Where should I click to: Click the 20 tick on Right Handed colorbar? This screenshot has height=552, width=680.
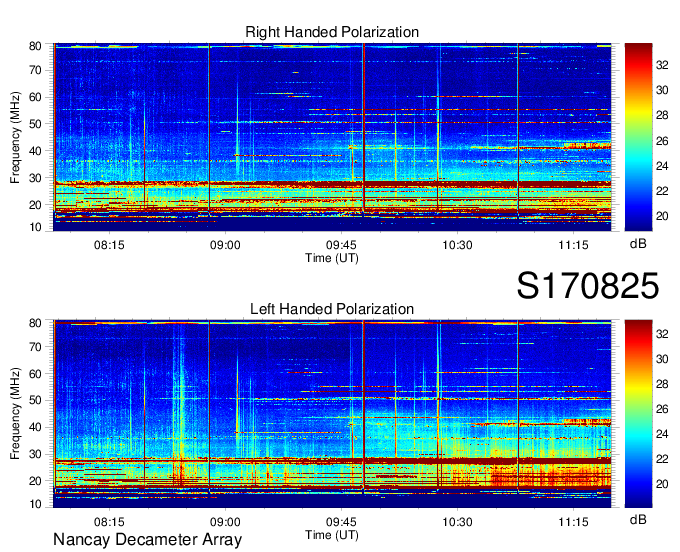(x=662, y=216)
